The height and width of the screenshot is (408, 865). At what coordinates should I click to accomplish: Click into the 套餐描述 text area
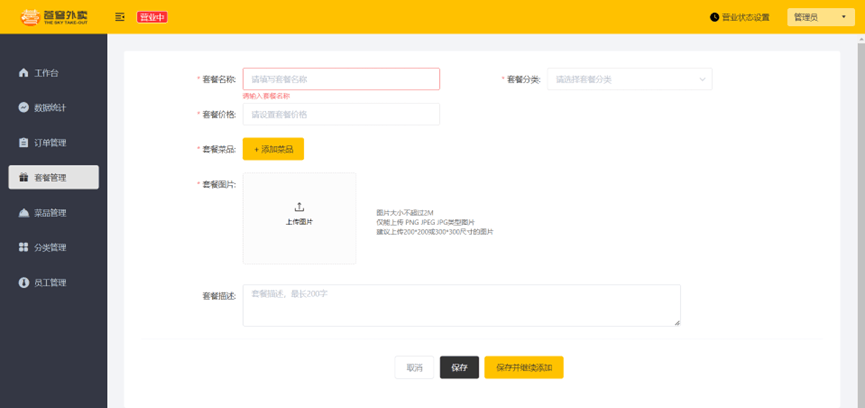coord(461,305)
